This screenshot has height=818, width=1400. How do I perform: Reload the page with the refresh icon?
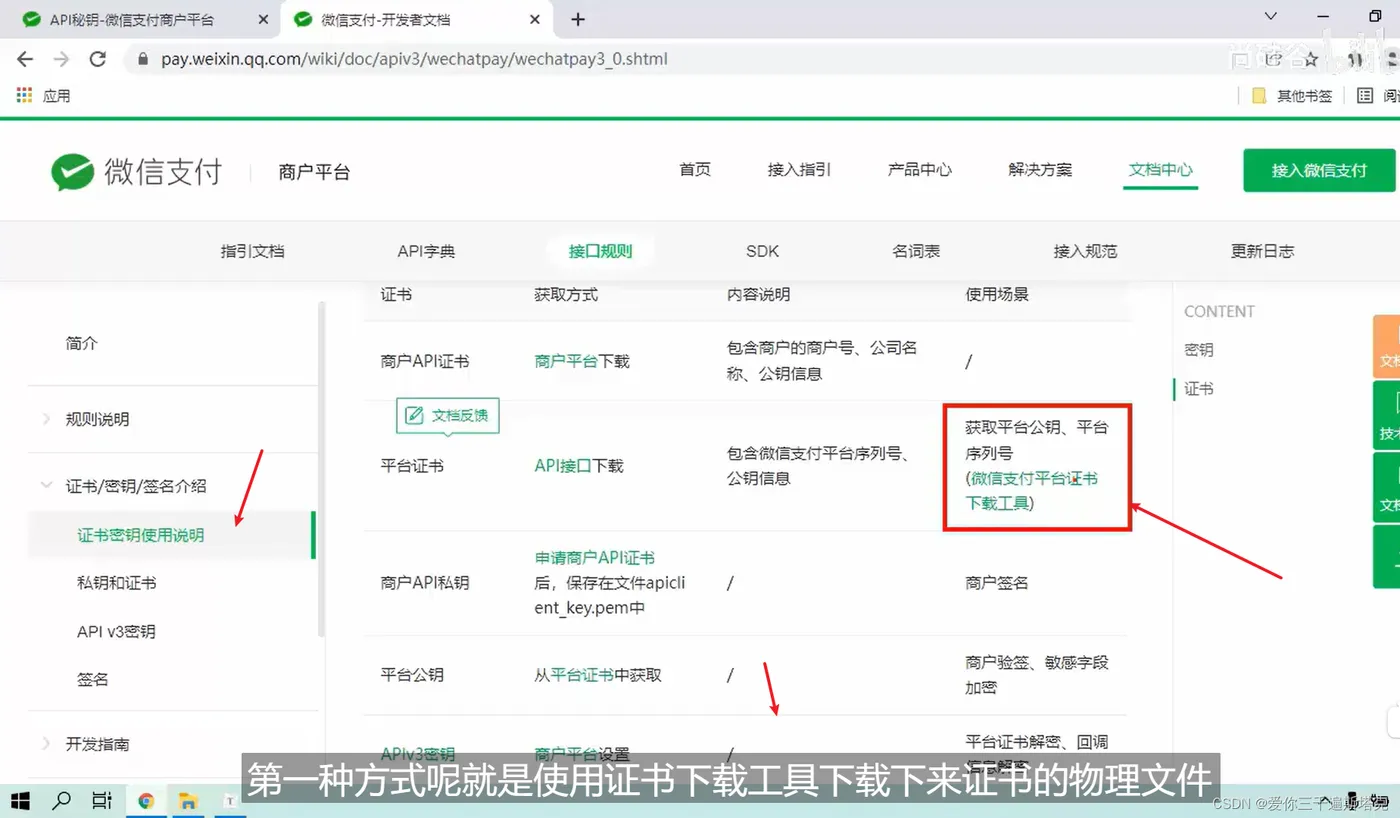click(97, 59)
